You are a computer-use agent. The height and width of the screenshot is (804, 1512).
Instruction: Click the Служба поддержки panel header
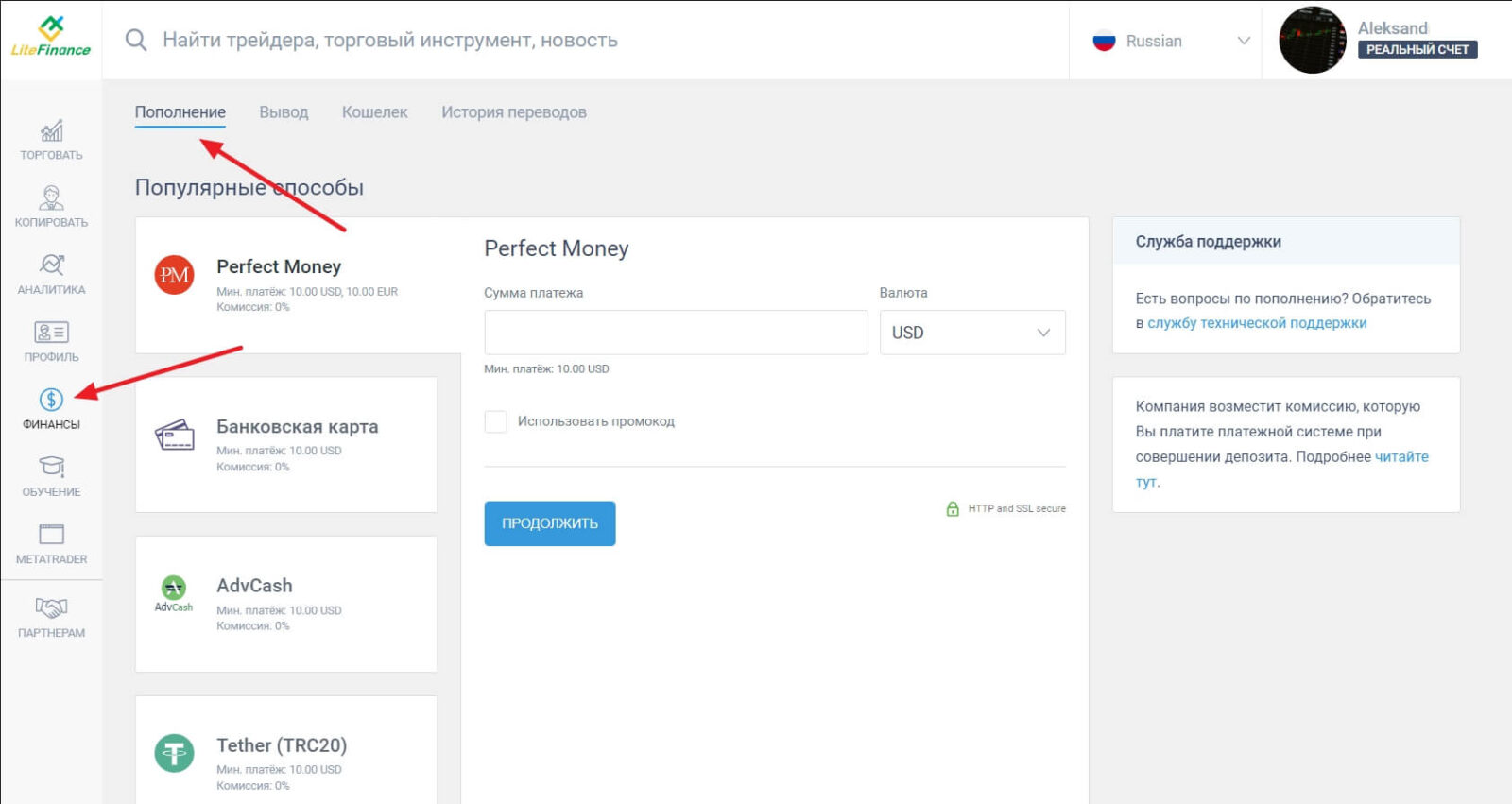coord(1286,241)
